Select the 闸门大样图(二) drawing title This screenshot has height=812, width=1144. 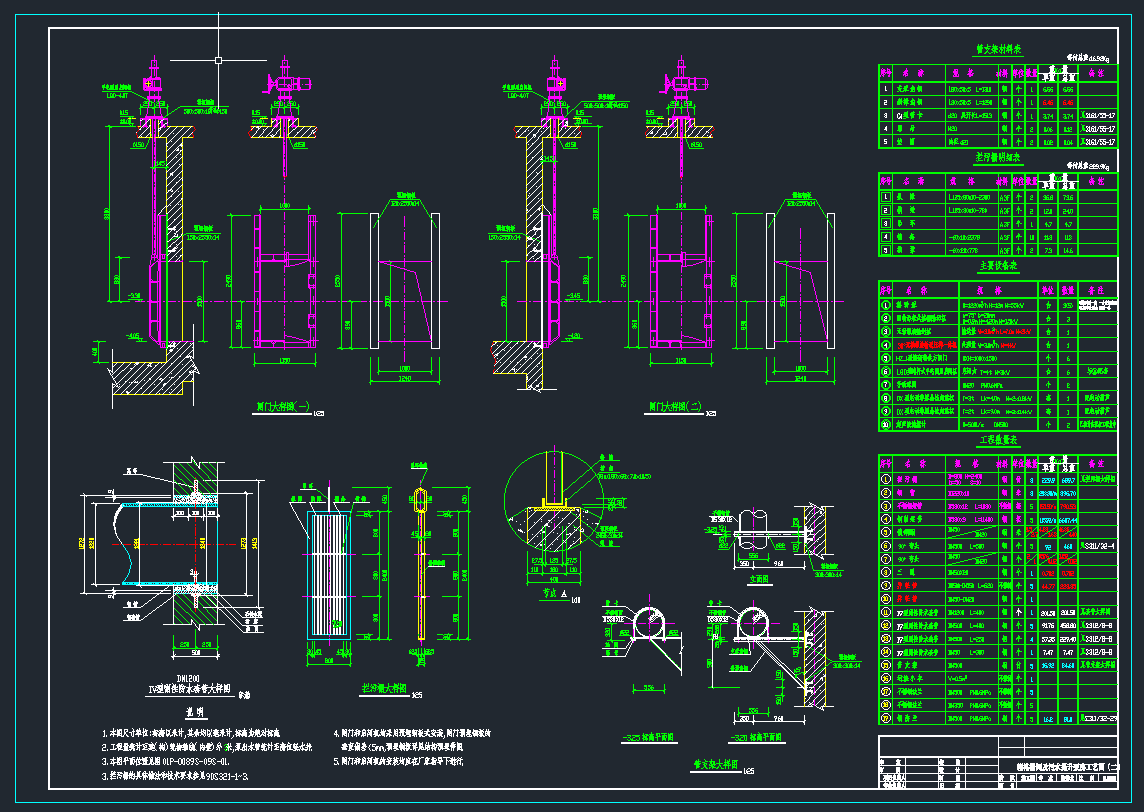676,407
